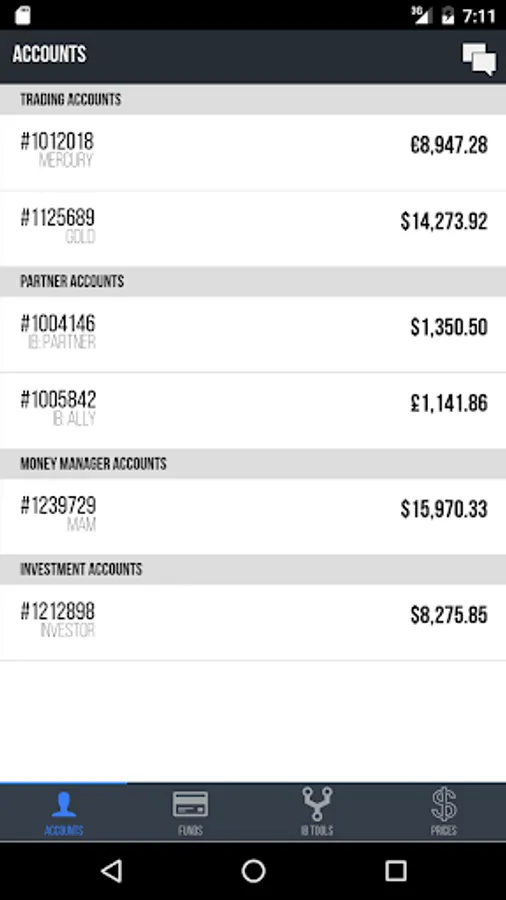The width and height of the screenshot is (506, 900).
Task: Open MAM account #1239729
Action: click(x=253, y=516)
